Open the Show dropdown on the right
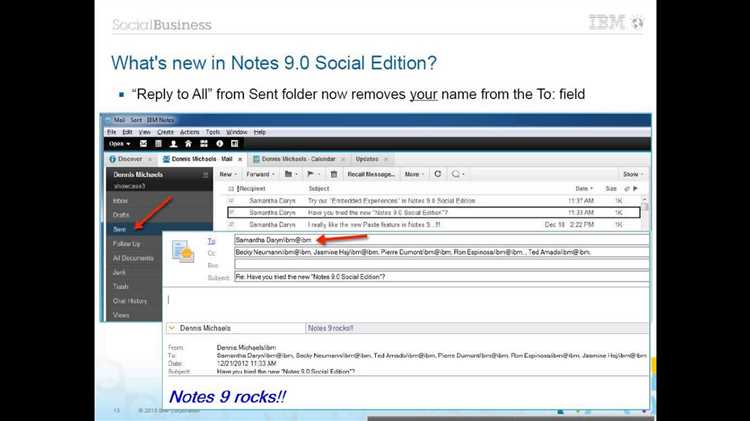 click(631, 174)
